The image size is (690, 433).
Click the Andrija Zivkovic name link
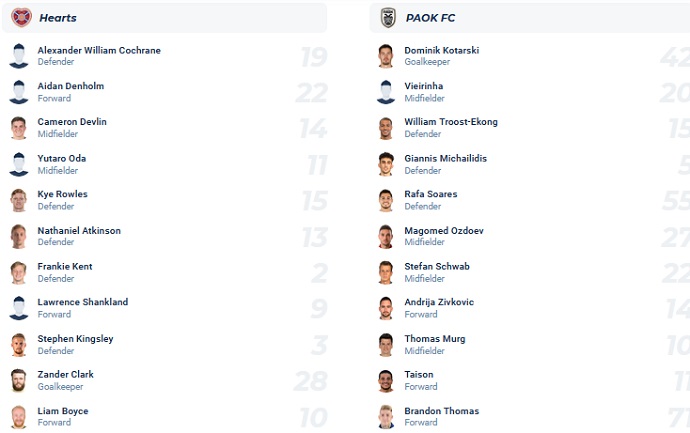tap(439, 302)
